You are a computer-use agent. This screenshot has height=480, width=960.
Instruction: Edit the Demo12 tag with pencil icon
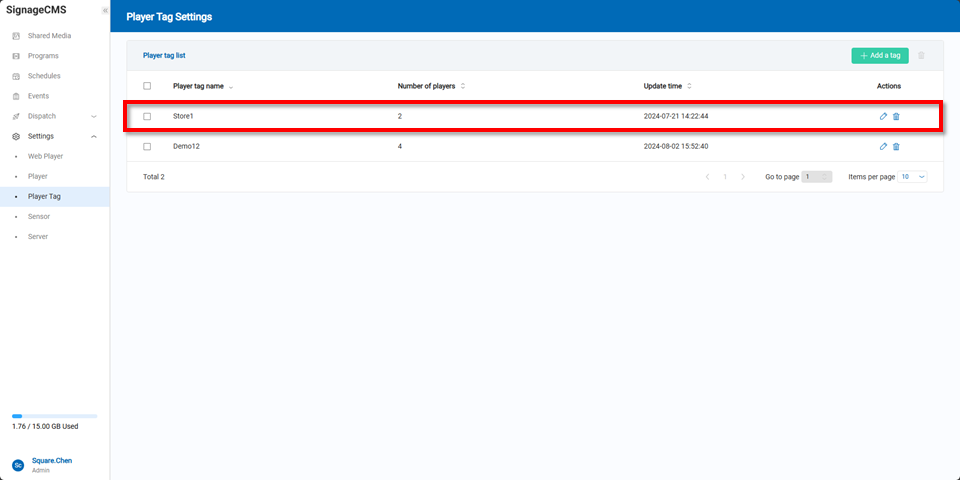pyautogui.click(x=883, y=146)
